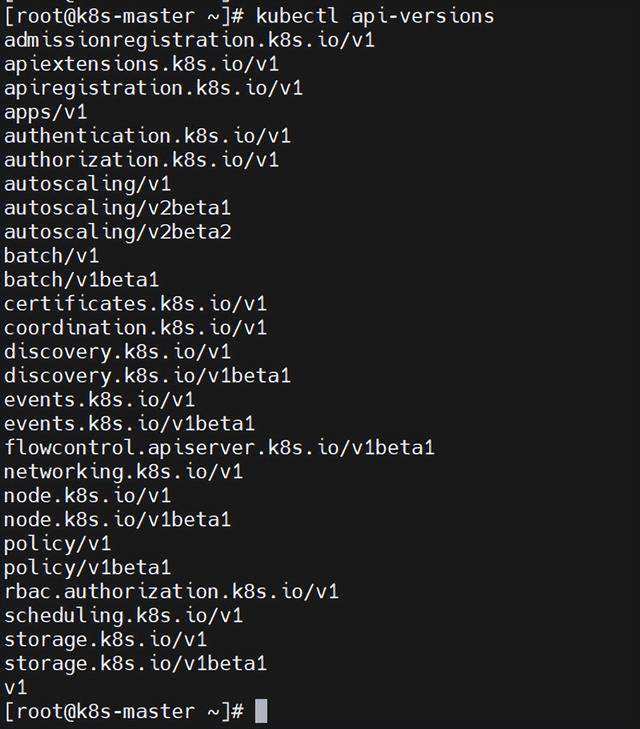Click the batch/v1beta1 output line
Screen dimensions: 640x729
(81, 280)
